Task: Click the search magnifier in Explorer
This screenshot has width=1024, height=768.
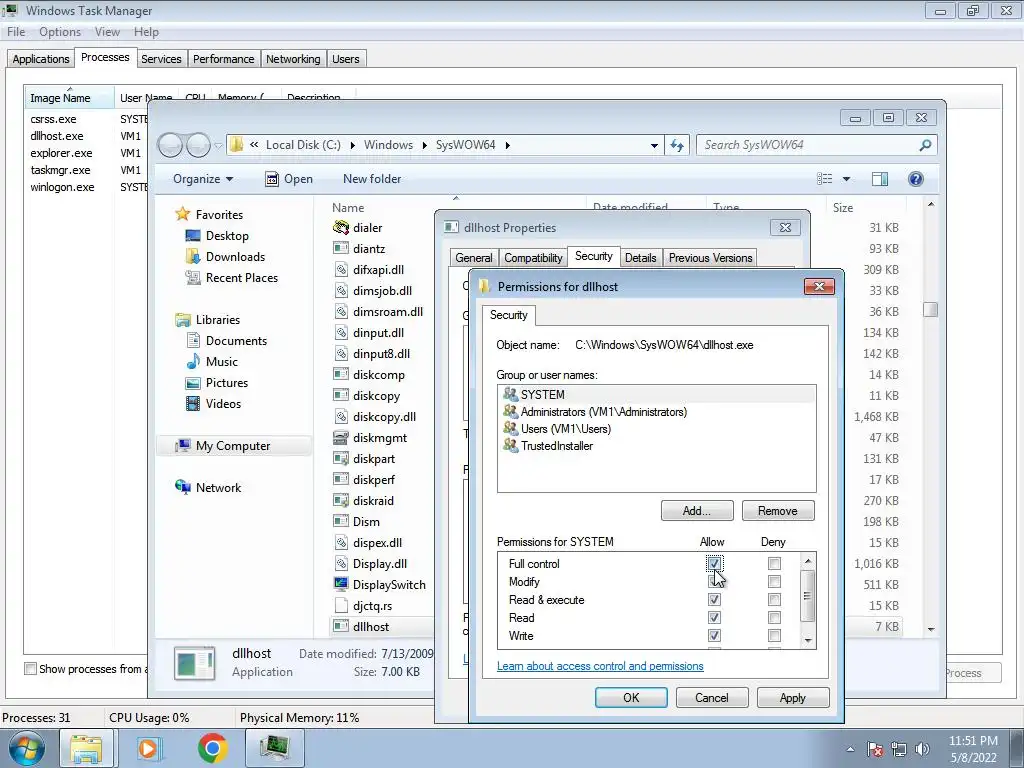Action: tap(925, 145)
